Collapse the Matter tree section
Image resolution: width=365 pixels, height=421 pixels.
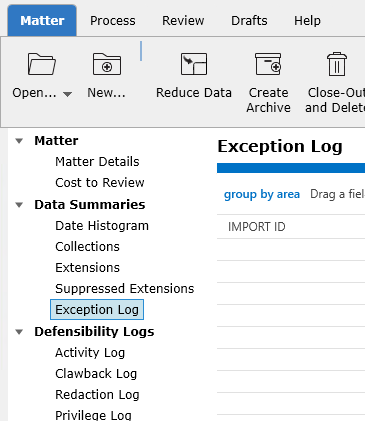pos(19,141)
